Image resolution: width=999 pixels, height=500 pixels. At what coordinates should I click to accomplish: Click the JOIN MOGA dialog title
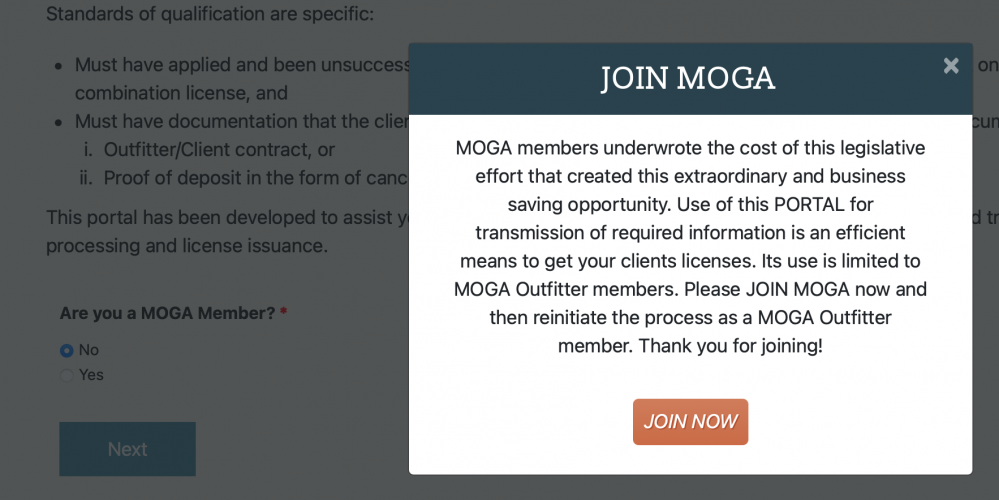tap(688, 78)
